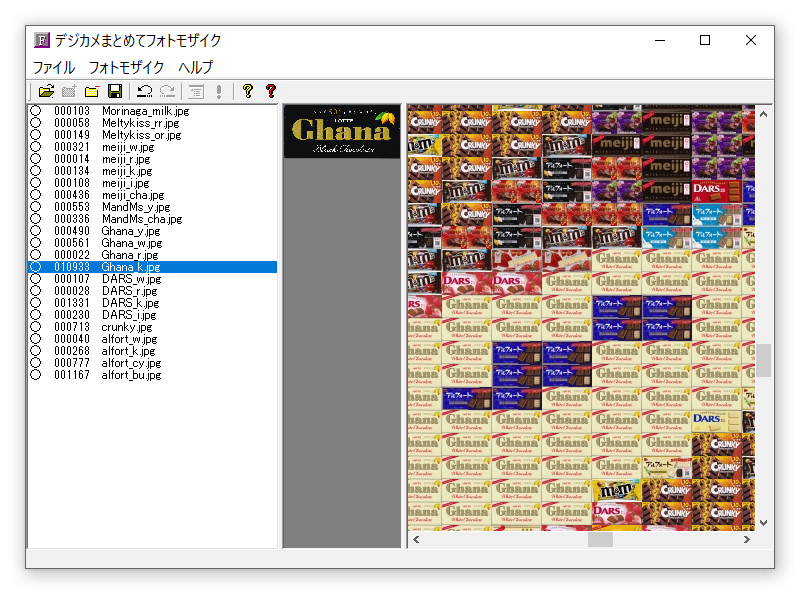Select the DARS_k.jpg list entry

(153, 303)
